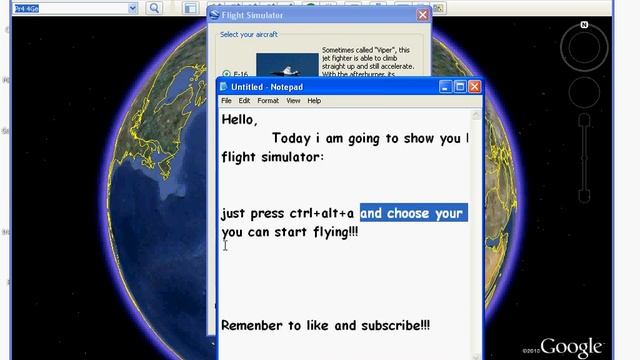Select the F-16 aircraft radio button
The image size is (640, 360).
click(226, 74)
